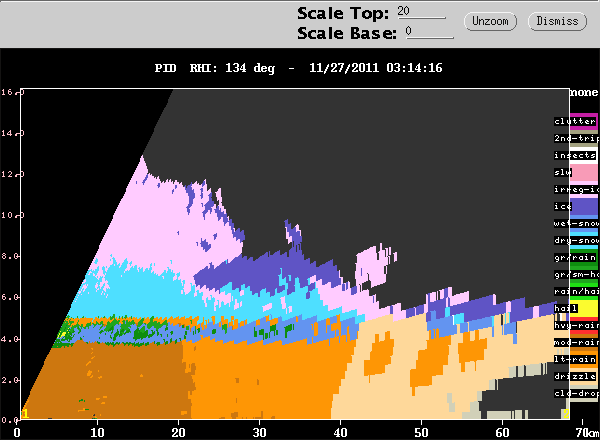
Task: Click the 'rain/hail' legend label
Action: click(577, 292)
